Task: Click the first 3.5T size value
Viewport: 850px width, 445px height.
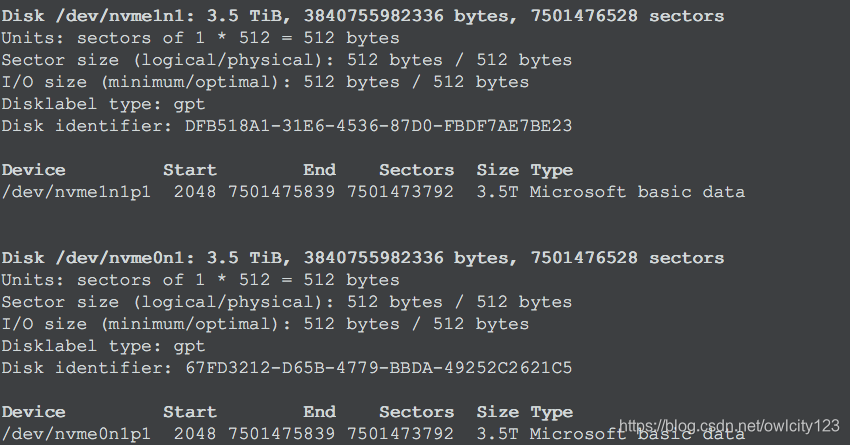Action: click(497, 192)
